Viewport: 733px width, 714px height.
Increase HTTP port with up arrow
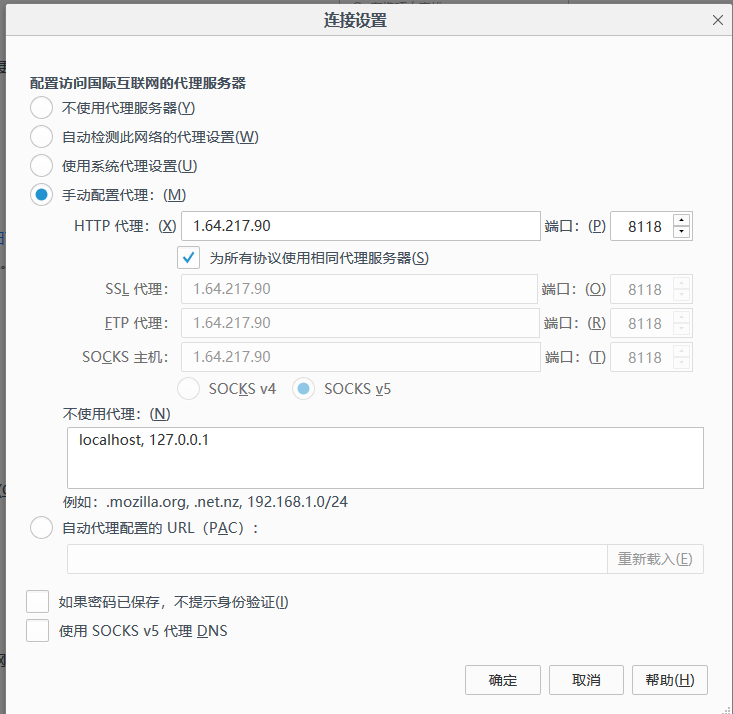pyautogui.click(x=682, y=220)
